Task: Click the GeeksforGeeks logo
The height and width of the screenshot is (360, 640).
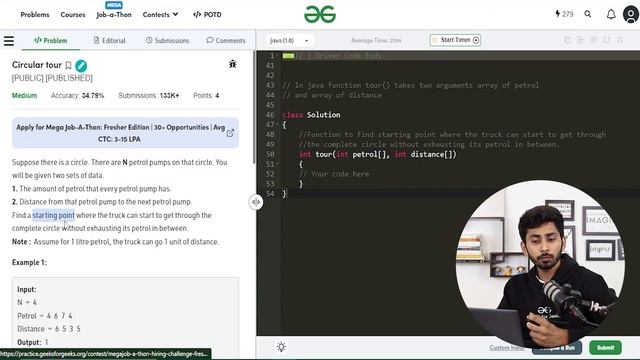Action: (x=320, y=14)
